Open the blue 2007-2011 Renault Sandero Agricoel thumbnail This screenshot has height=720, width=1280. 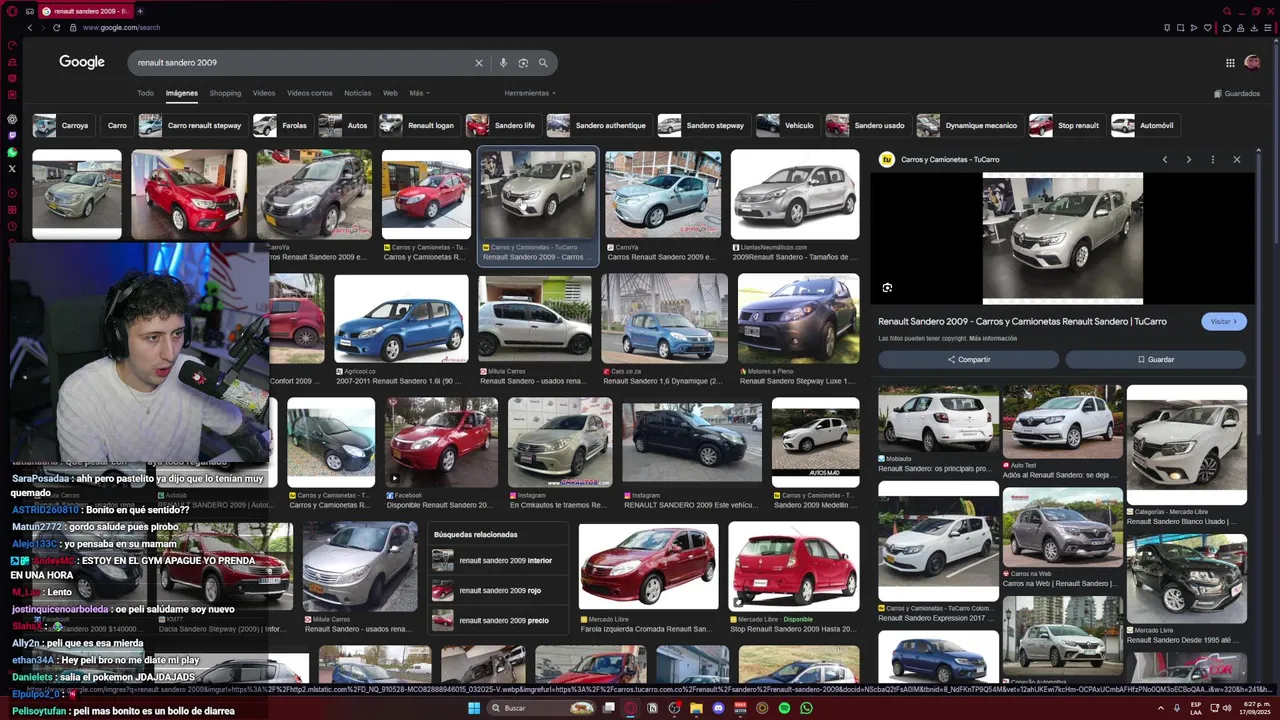click(401, 319)
